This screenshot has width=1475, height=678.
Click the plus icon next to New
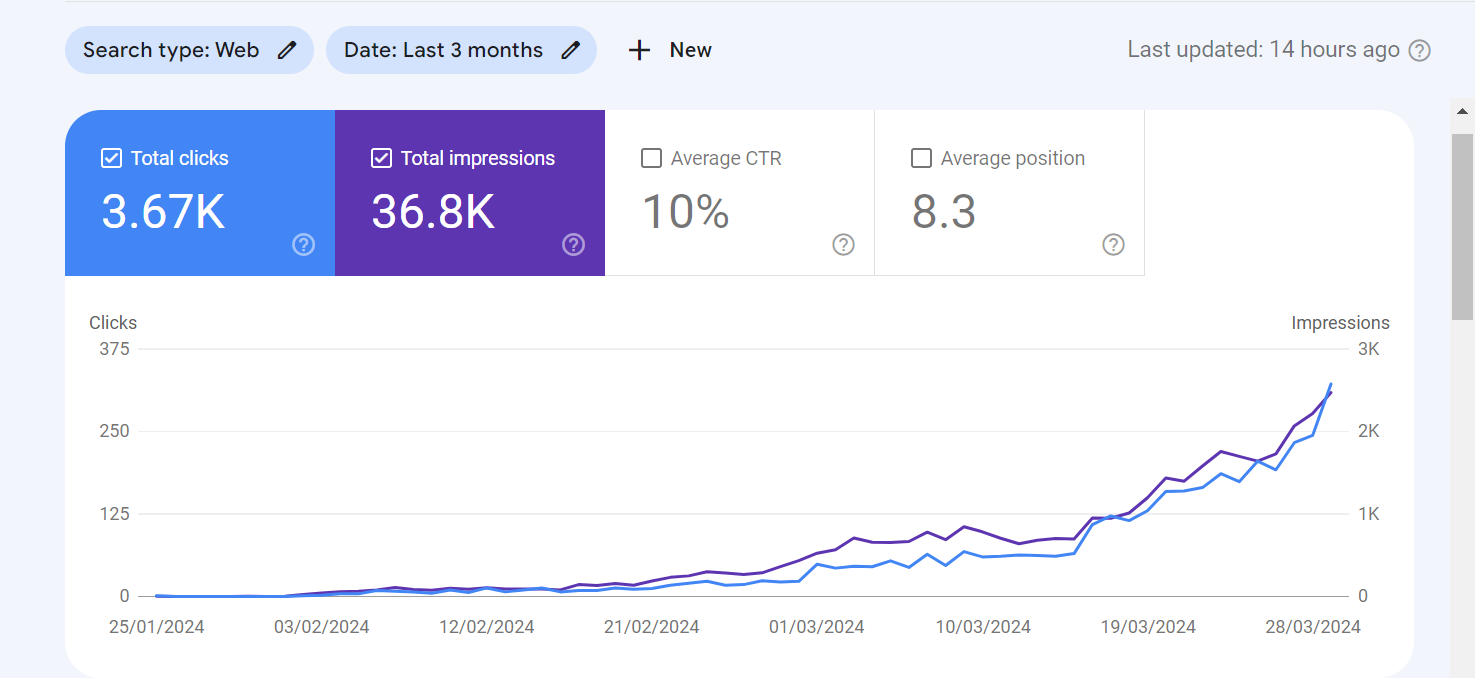(x=639, y=50)
